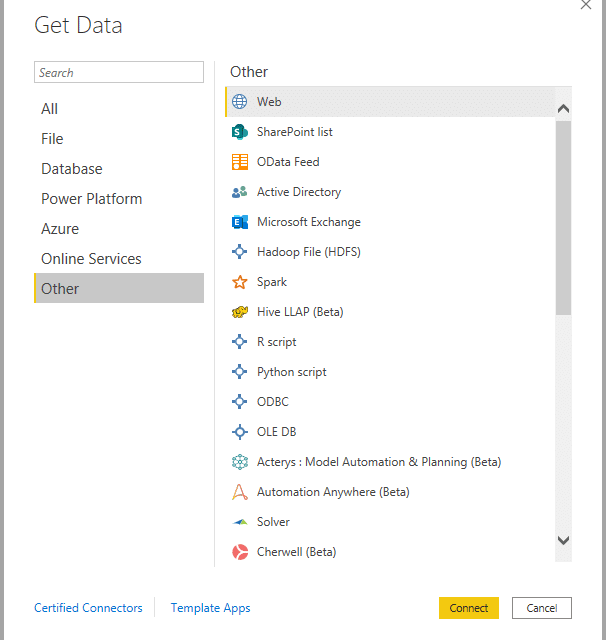606x640 pixels.
Task: Select Python script from the list
Action: tap(291, 372)
